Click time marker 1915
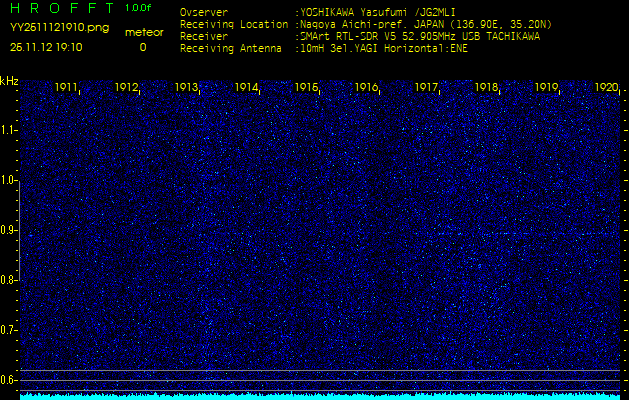Image resolution: width=629 pixels, height=400 pixels. tap(306, 87)
